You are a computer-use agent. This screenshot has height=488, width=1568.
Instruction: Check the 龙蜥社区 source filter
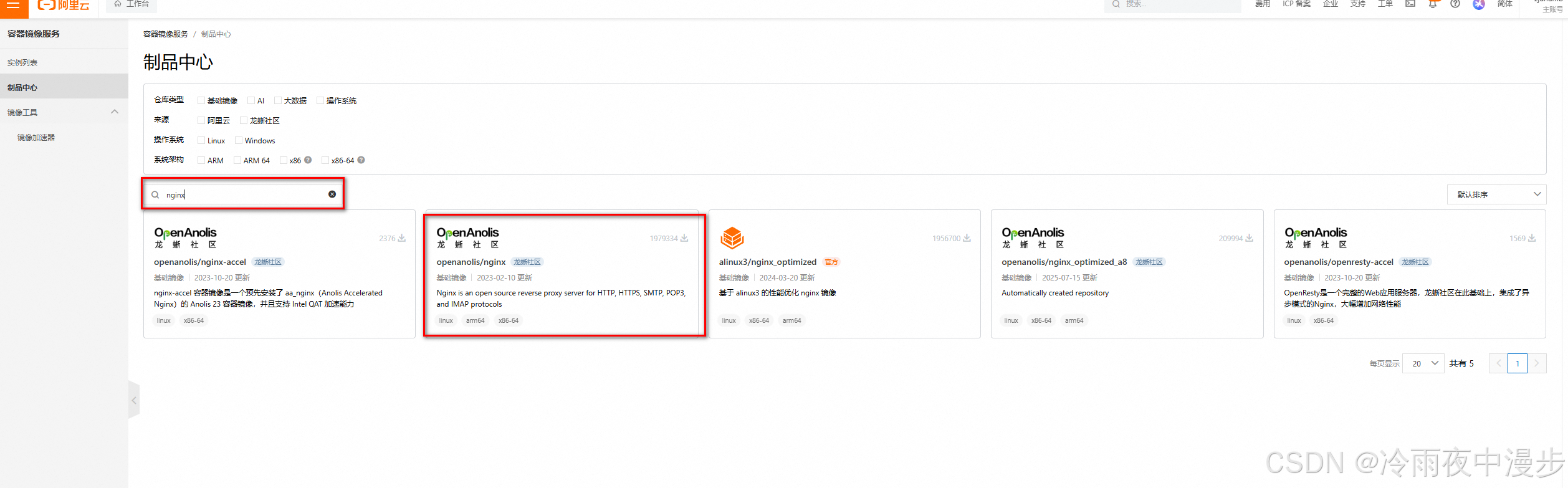tap(244, 120)
